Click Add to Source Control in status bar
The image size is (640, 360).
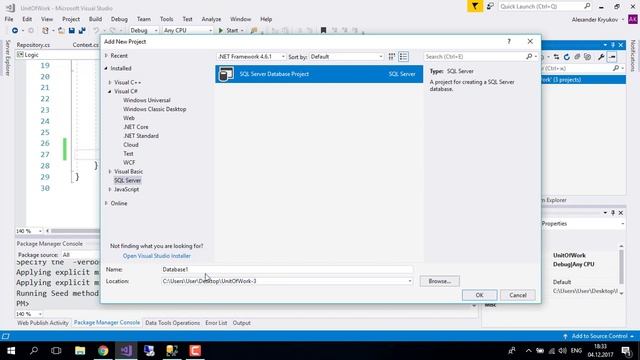coord(599,336)
